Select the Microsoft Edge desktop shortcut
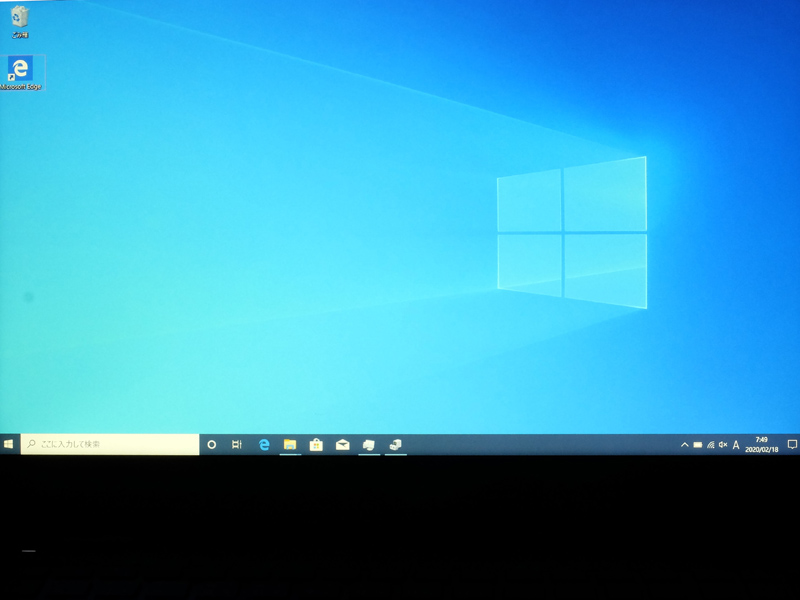 pos(21,72)
